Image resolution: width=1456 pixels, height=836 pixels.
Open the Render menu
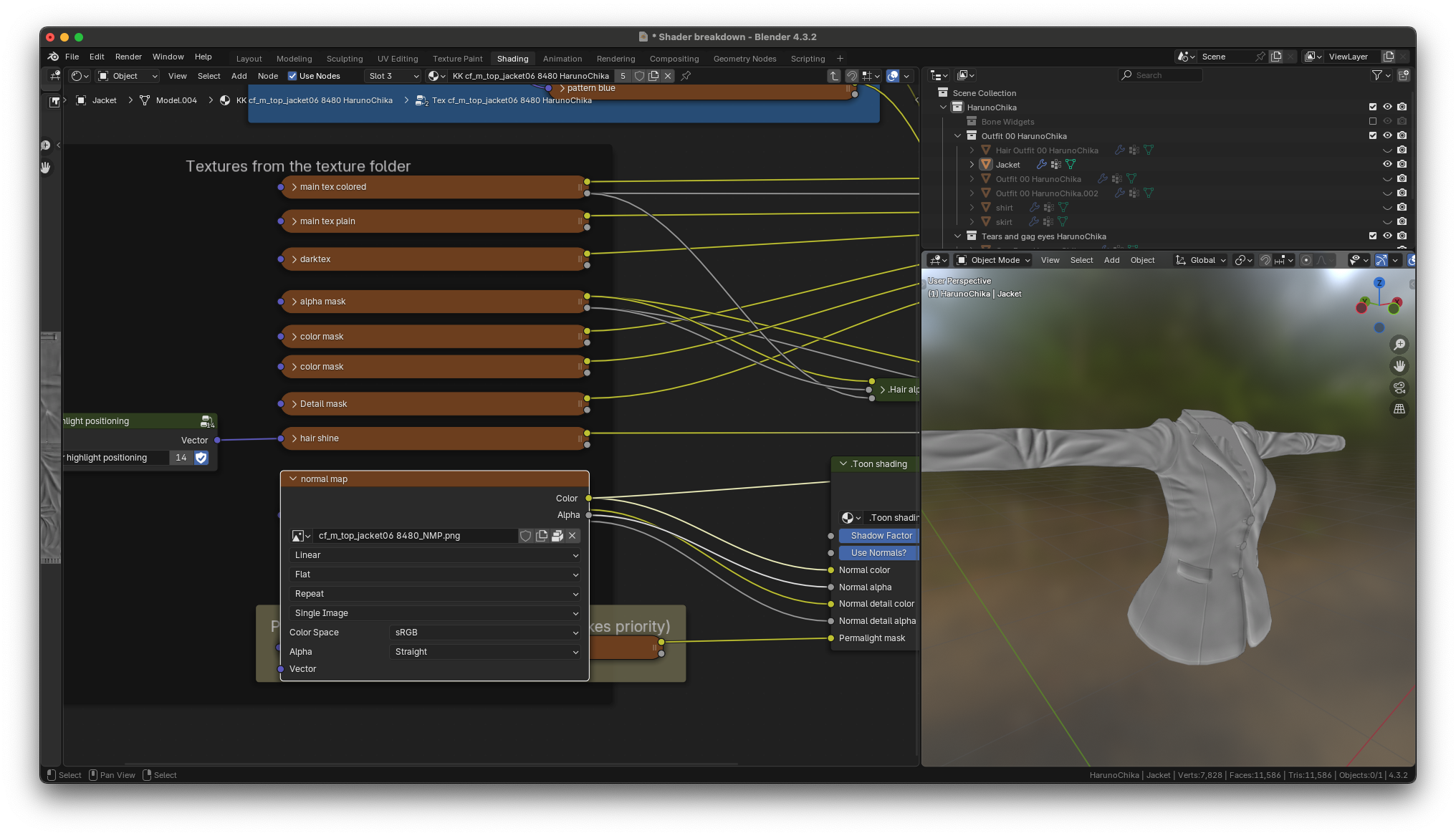point(128,57)
